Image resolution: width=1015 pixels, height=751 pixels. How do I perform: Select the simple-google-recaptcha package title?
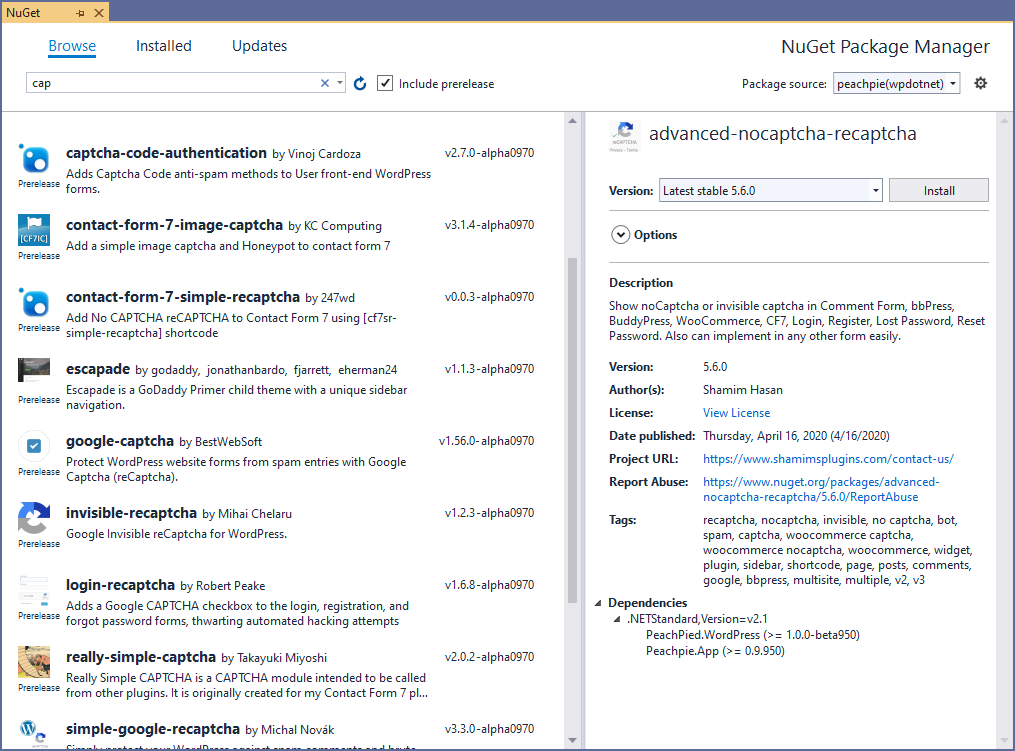point(153,728)
